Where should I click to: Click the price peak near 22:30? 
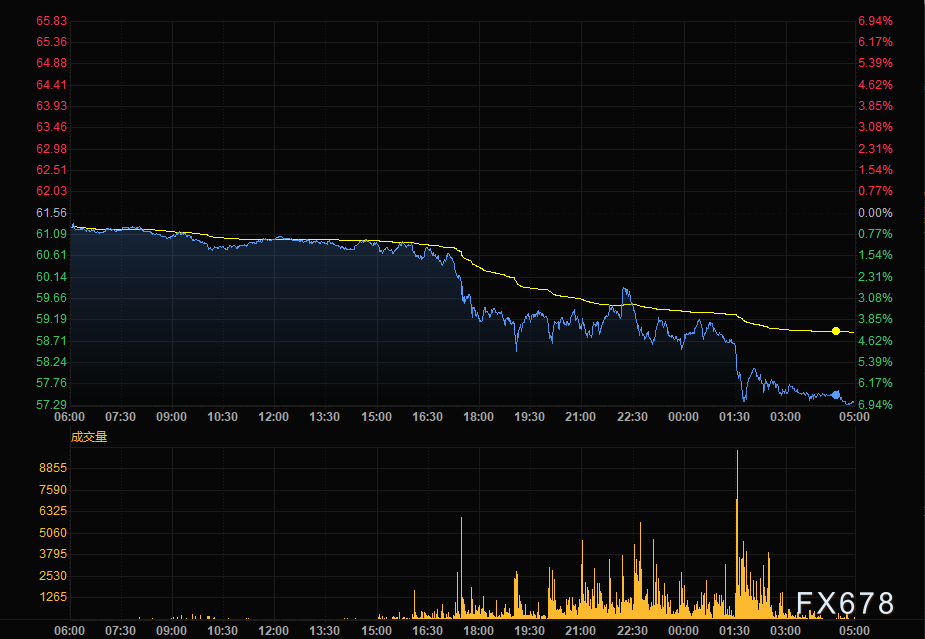click(x=626, y=290)
